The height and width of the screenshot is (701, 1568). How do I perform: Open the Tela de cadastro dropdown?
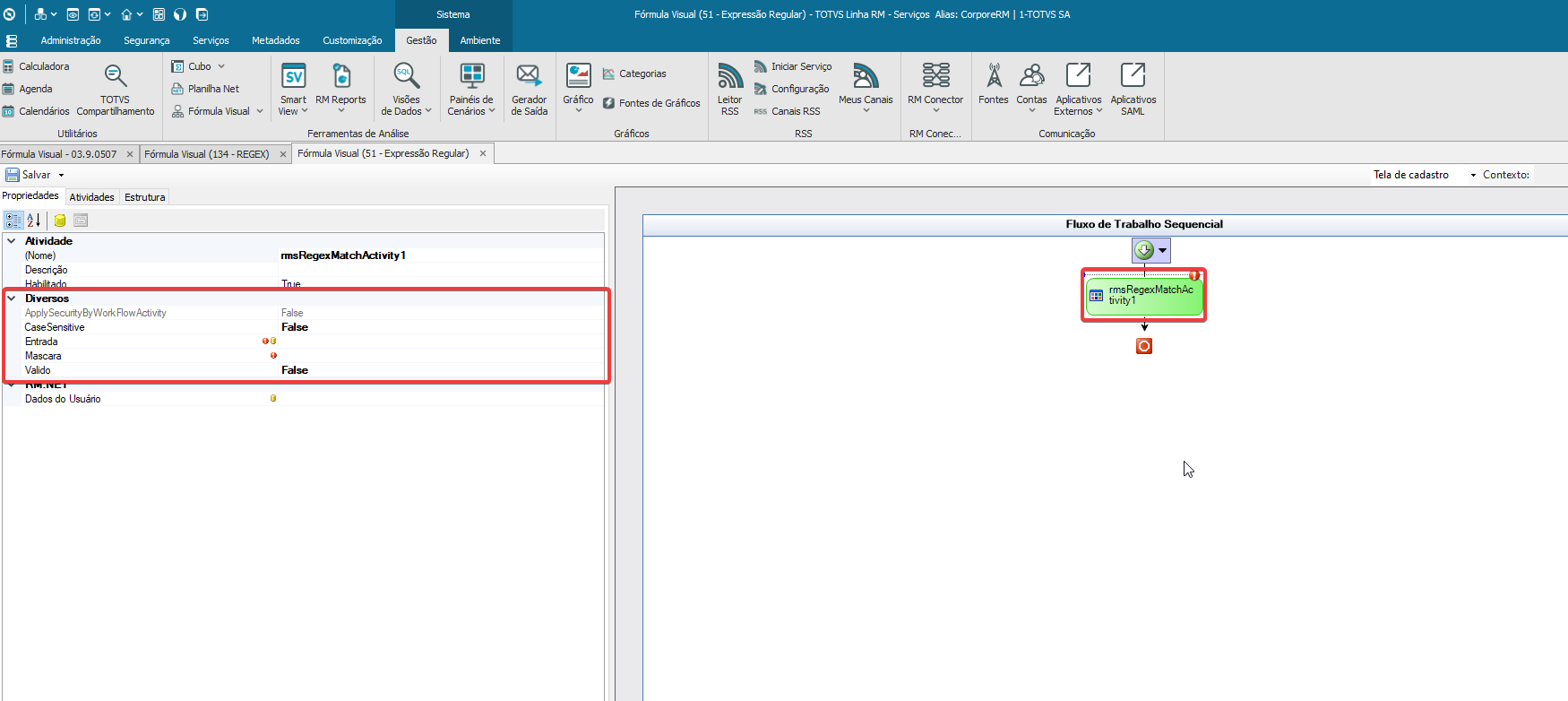pos(1473,175)
